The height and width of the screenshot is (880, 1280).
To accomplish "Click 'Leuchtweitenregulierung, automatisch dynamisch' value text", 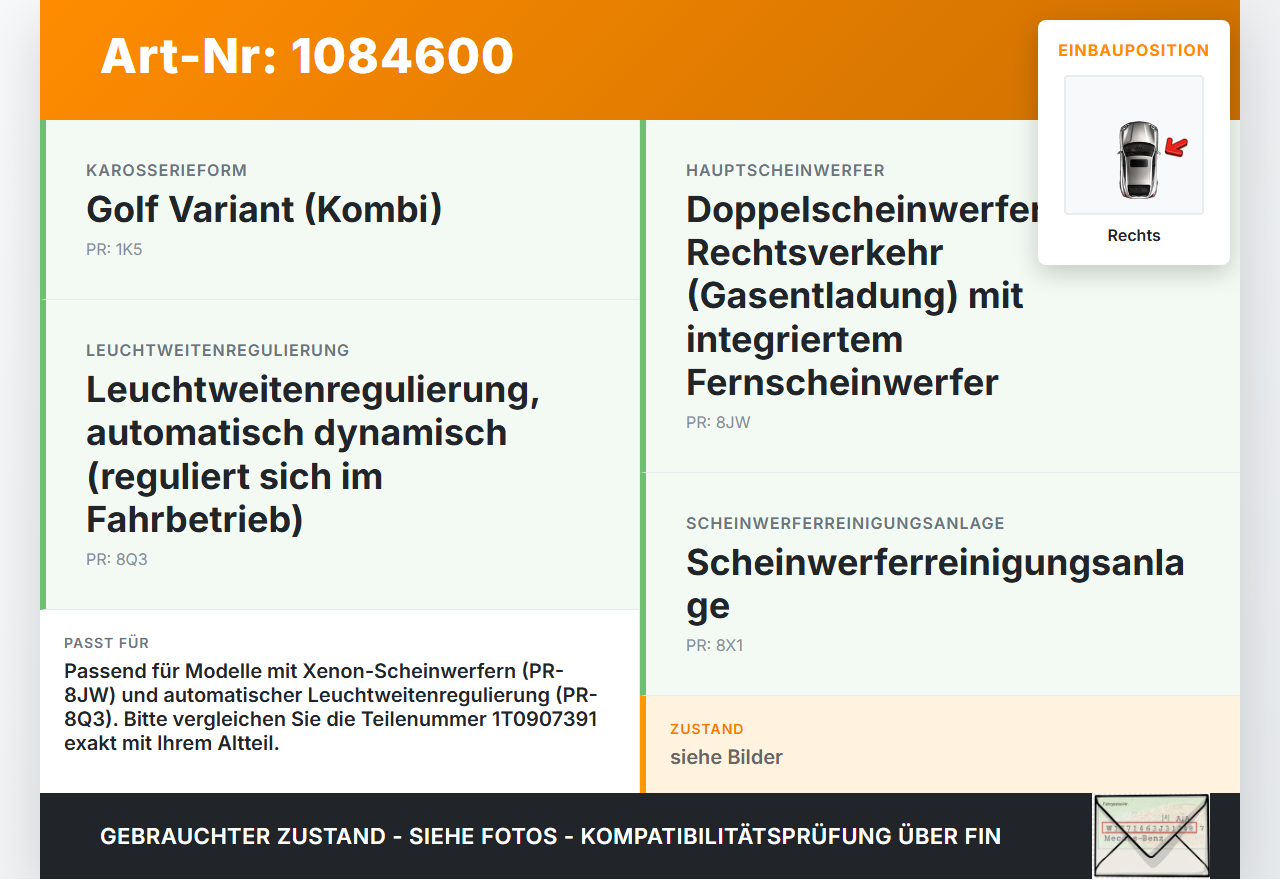I will 313,454.
